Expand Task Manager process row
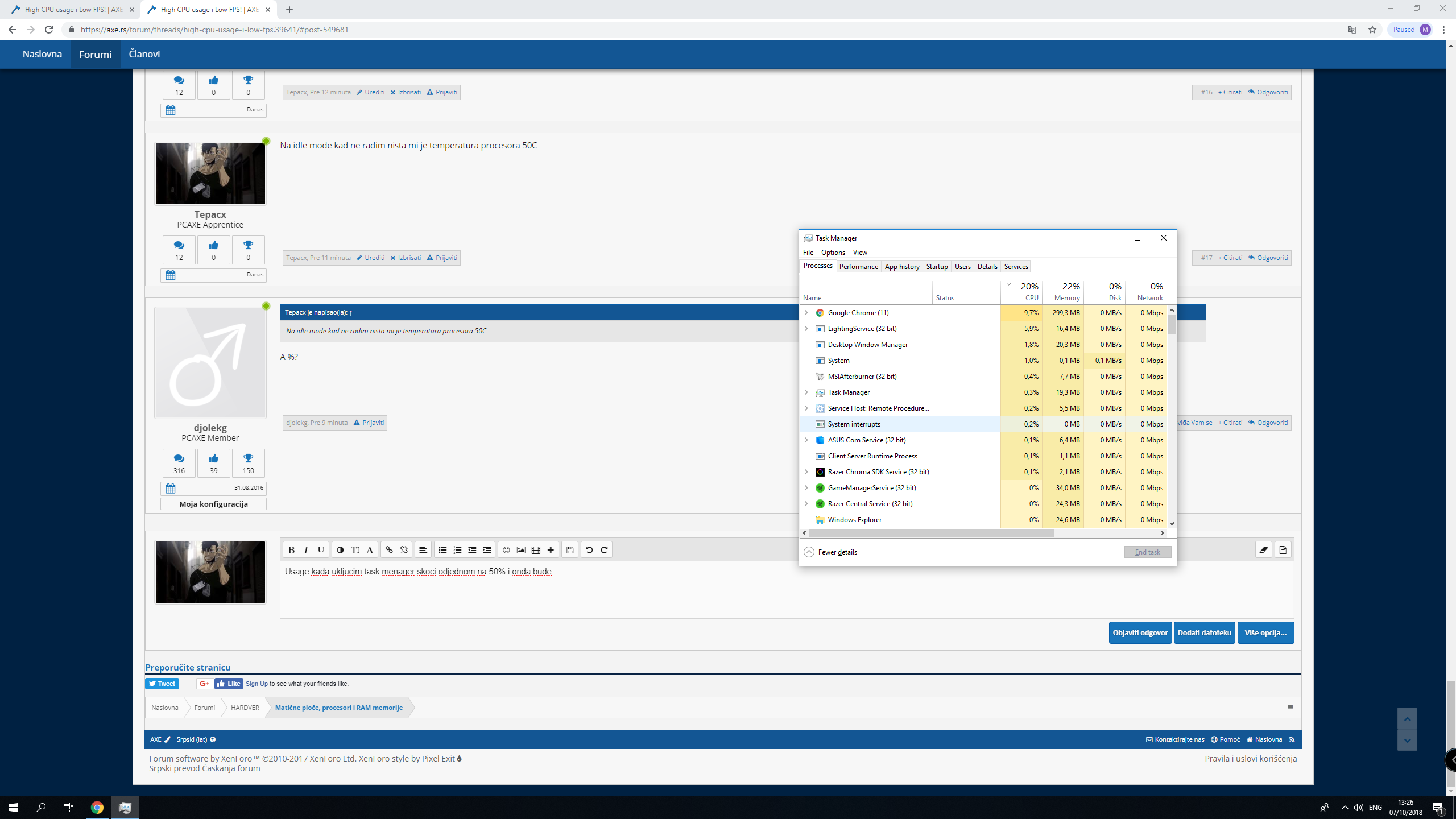1456x819 pixels. pyautogui.click(x=806, y=392)
